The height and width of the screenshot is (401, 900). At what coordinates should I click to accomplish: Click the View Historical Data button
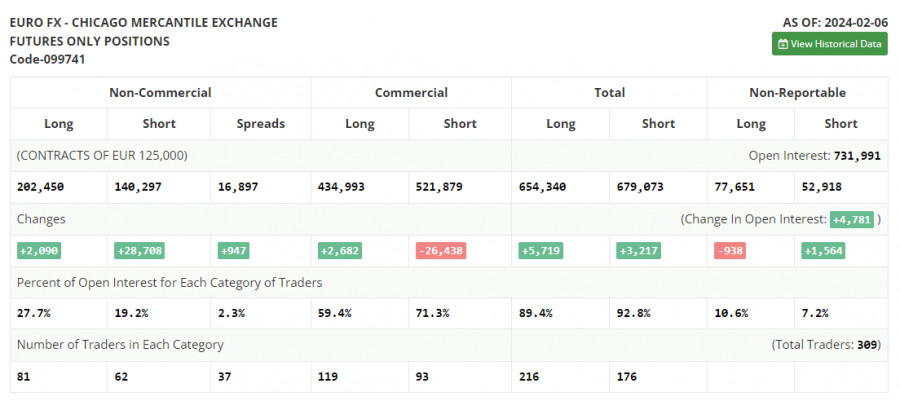(x=829, y=44)
